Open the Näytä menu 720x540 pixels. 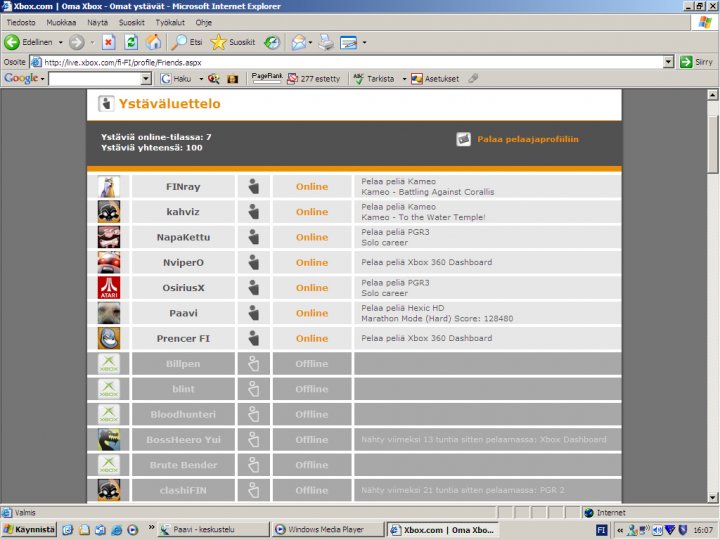[97, 22]
